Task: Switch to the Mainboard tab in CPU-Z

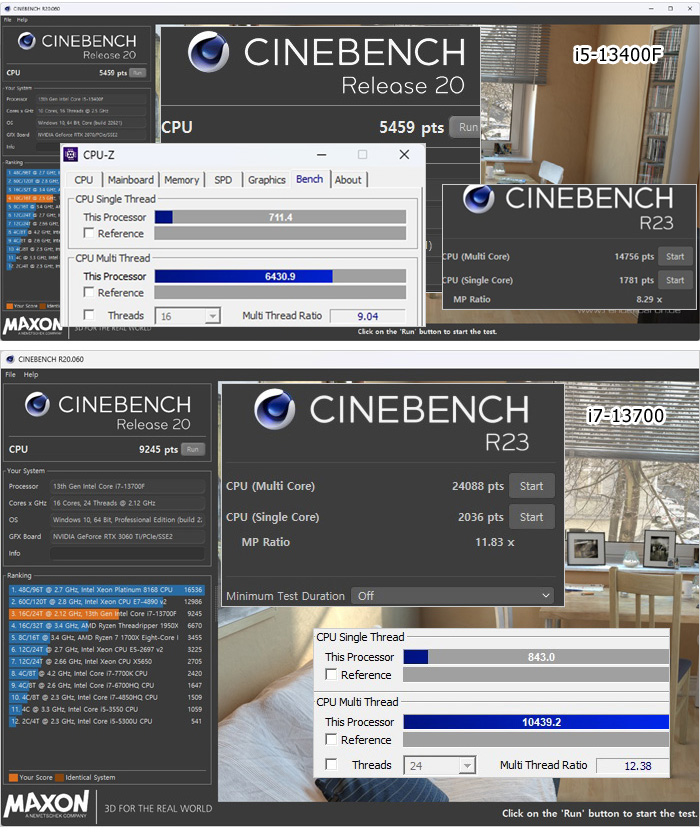Action: point(131,180)
